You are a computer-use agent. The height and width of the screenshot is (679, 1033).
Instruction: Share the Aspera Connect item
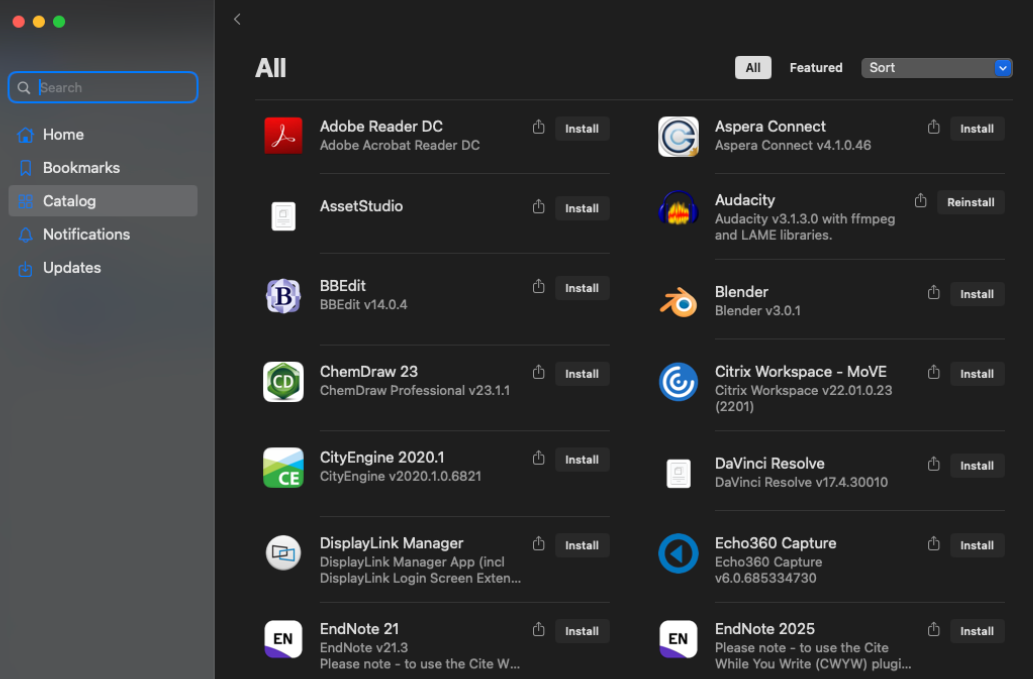point(934,127)
